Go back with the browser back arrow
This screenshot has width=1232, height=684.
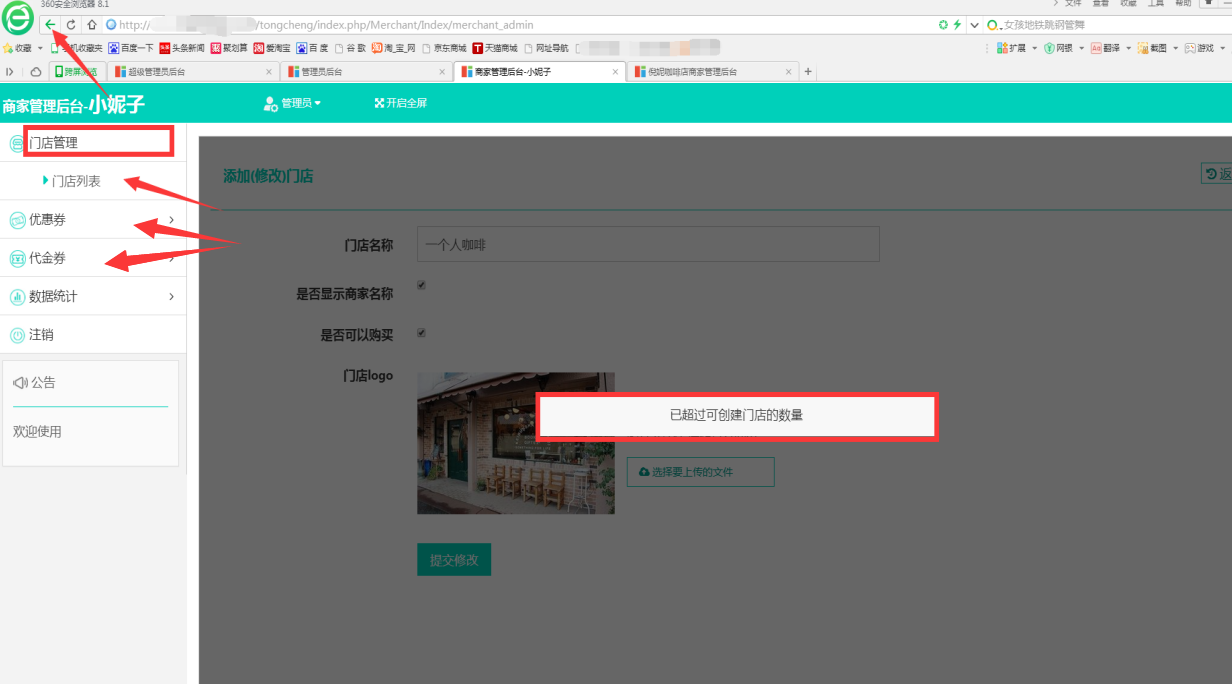[50, 24]
